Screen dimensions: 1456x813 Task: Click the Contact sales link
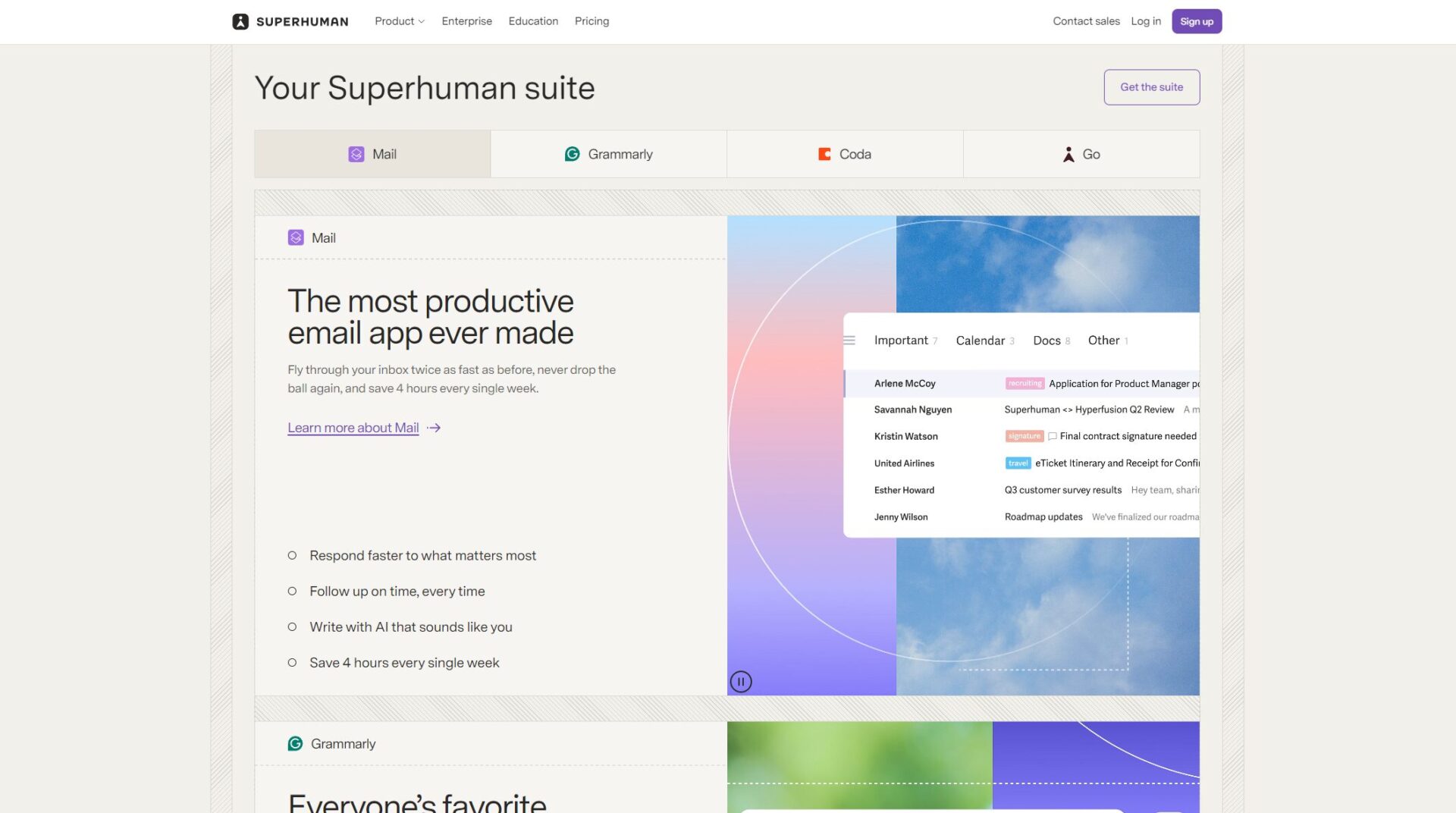click(x=1086, y=21)
